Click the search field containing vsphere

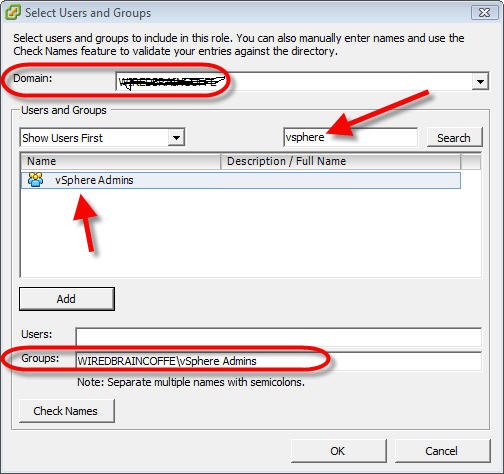350,137
